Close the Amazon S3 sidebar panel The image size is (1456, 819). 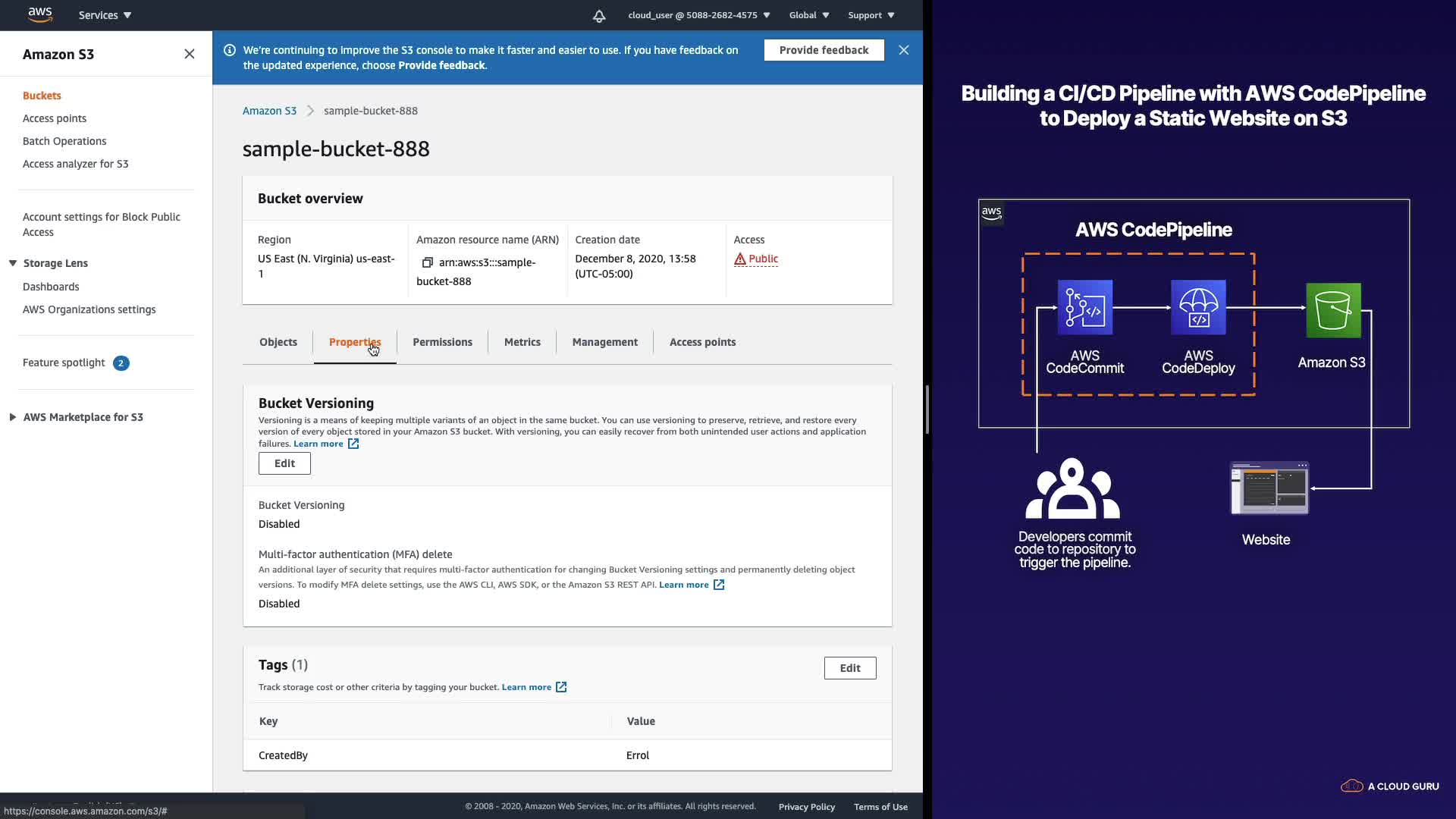[x=190, y=54]
